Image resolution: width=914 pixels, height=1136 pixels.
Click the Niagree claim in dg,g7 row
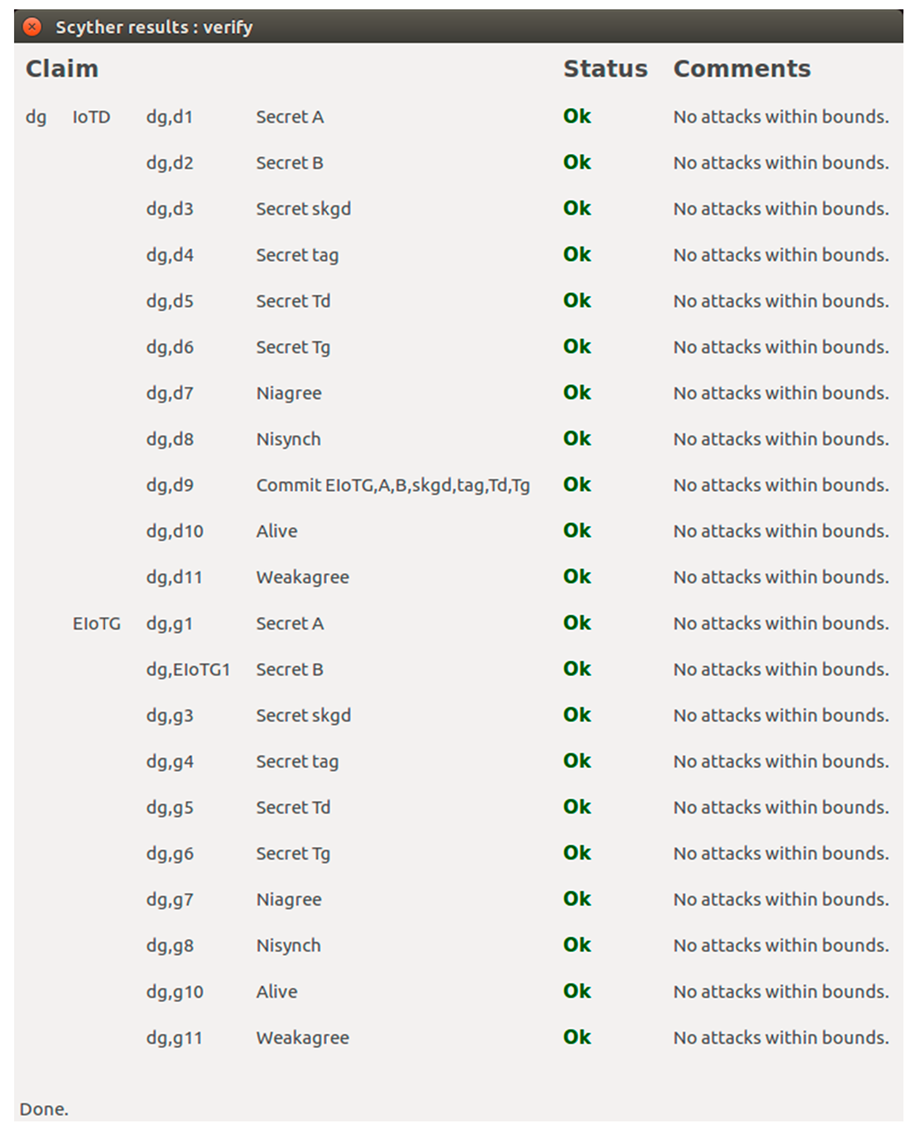288,900
